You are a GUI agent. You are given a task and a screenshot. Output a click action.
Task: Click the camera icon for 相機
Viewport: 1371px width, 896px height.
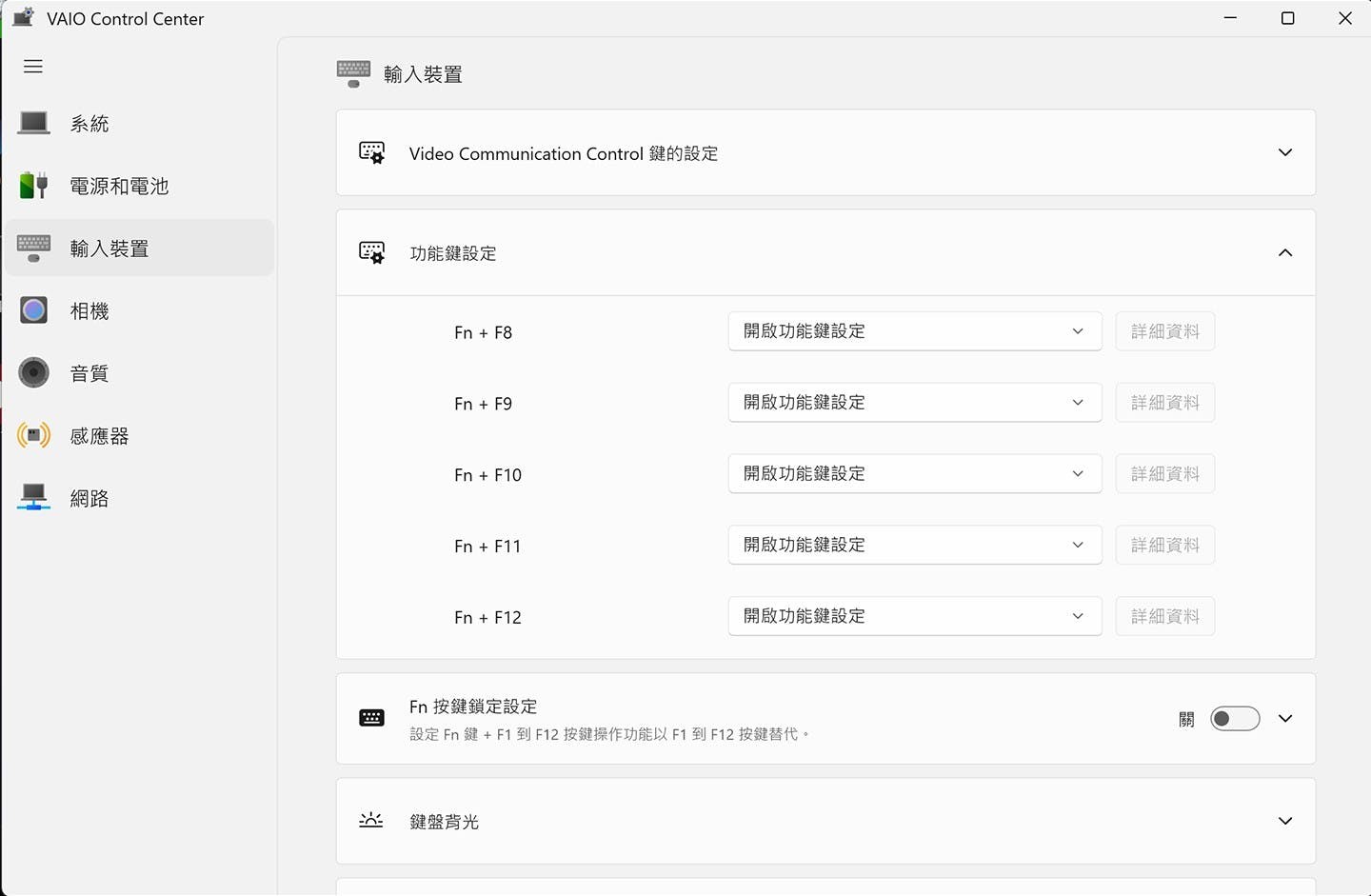pos(34,310)
